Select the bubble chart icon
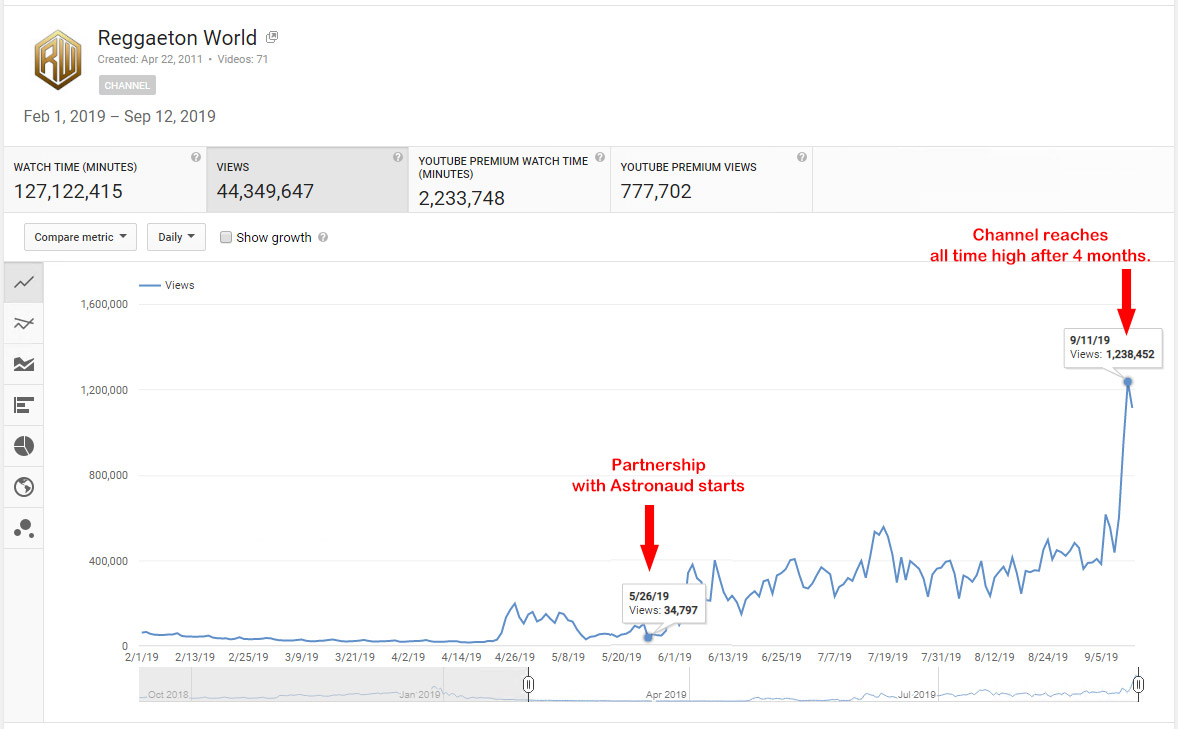The image size is (1178, 729). pyautogui.click(x=24, y=528)
